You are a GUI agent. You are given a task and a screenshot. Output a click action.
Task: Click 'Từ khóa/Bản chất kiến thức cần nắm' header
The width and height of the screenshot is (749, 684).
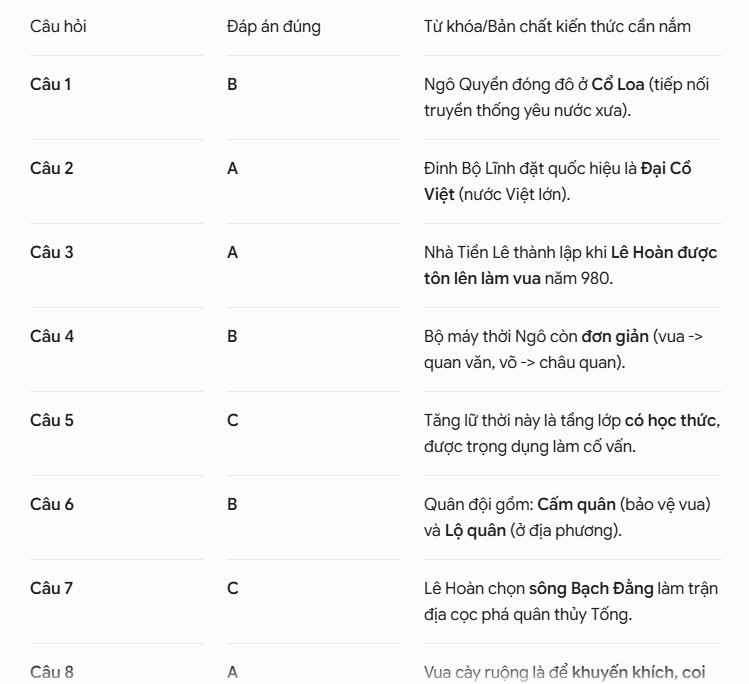557,26
